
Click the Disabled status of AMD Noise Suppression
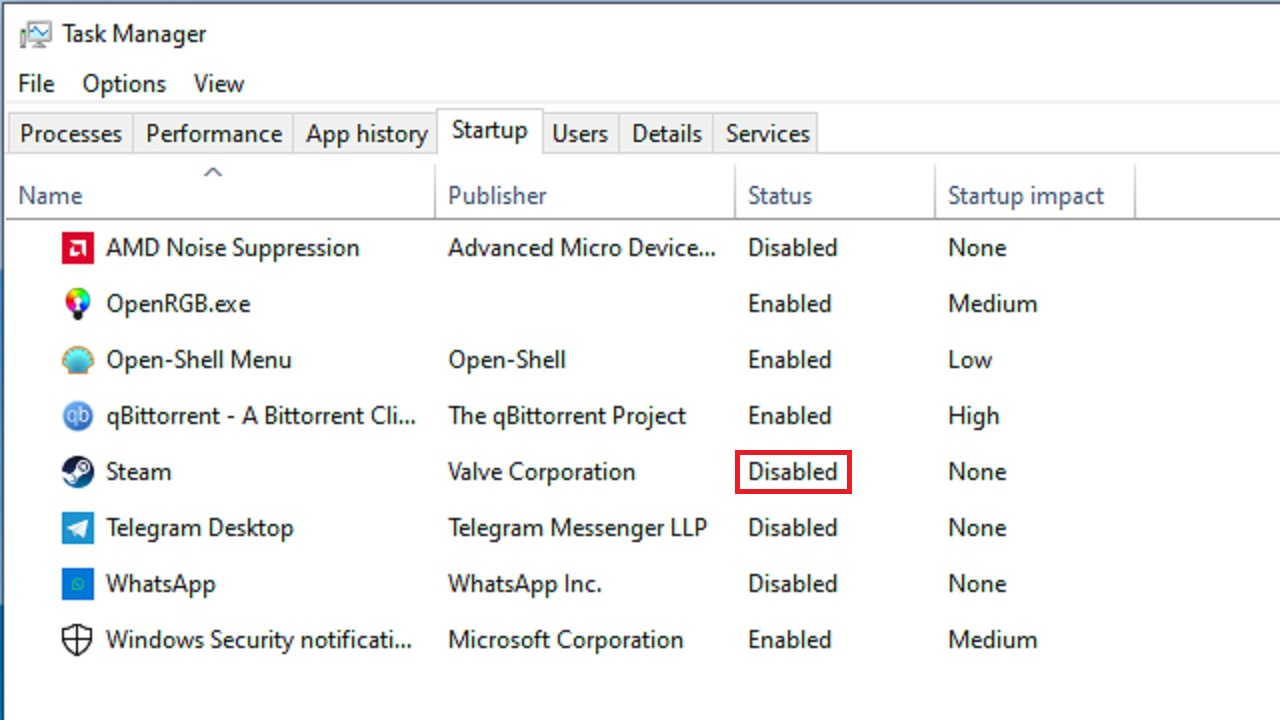pyautogui.click(x=793, y=248)
